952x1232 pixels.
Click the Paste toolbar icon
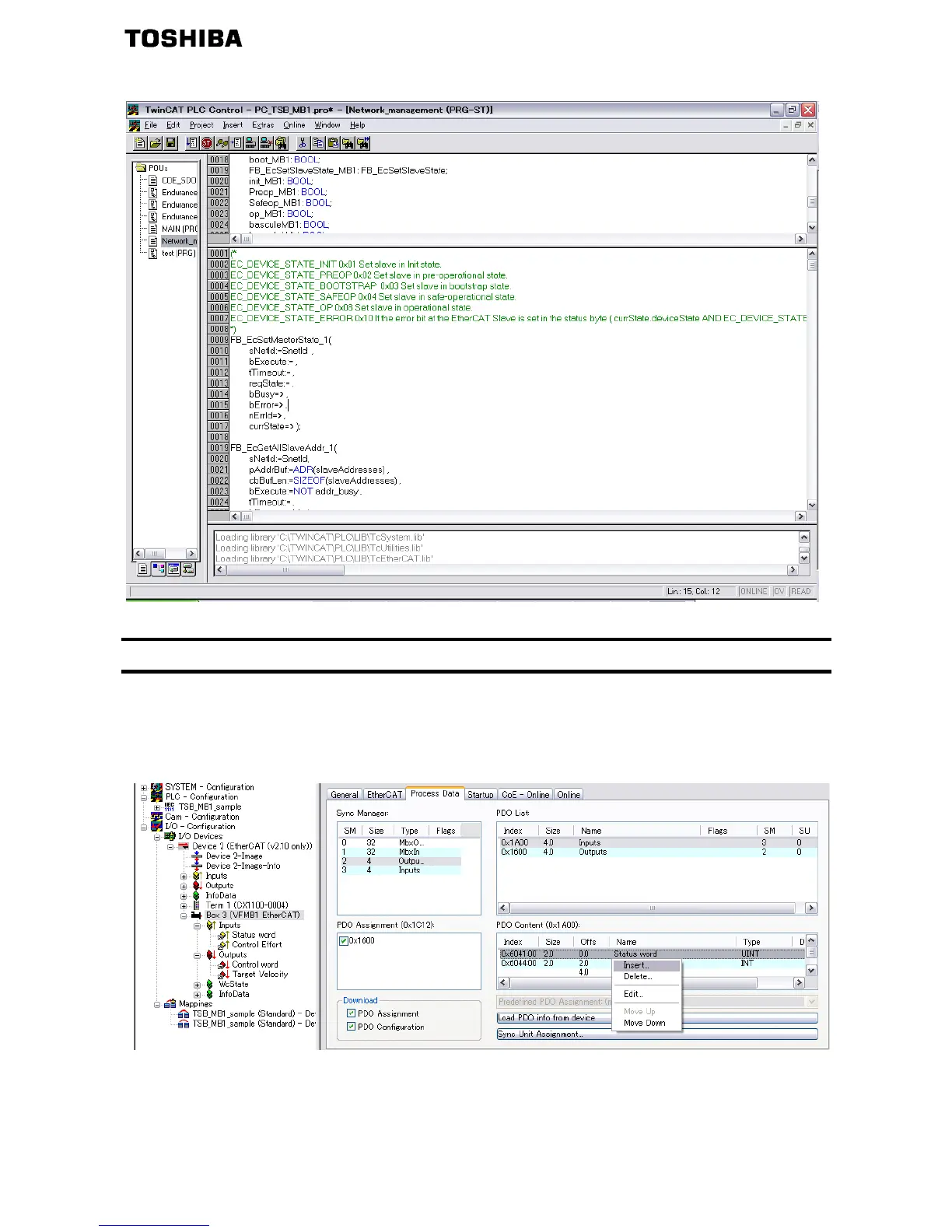click(x=333, y=143)
